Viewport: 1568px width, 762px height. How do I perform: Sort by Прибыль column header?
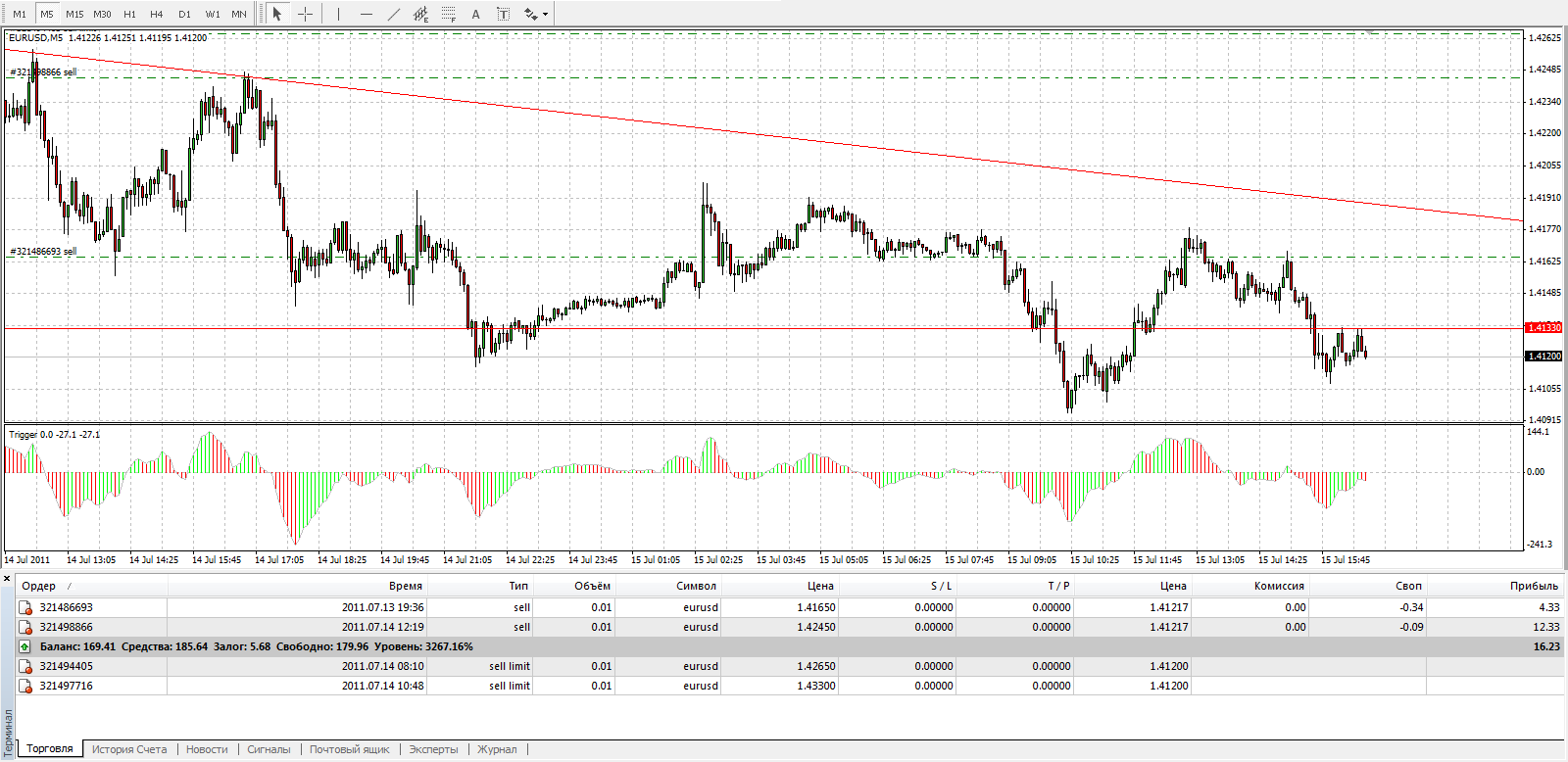pyautogui.click(x=1533, y=586)
